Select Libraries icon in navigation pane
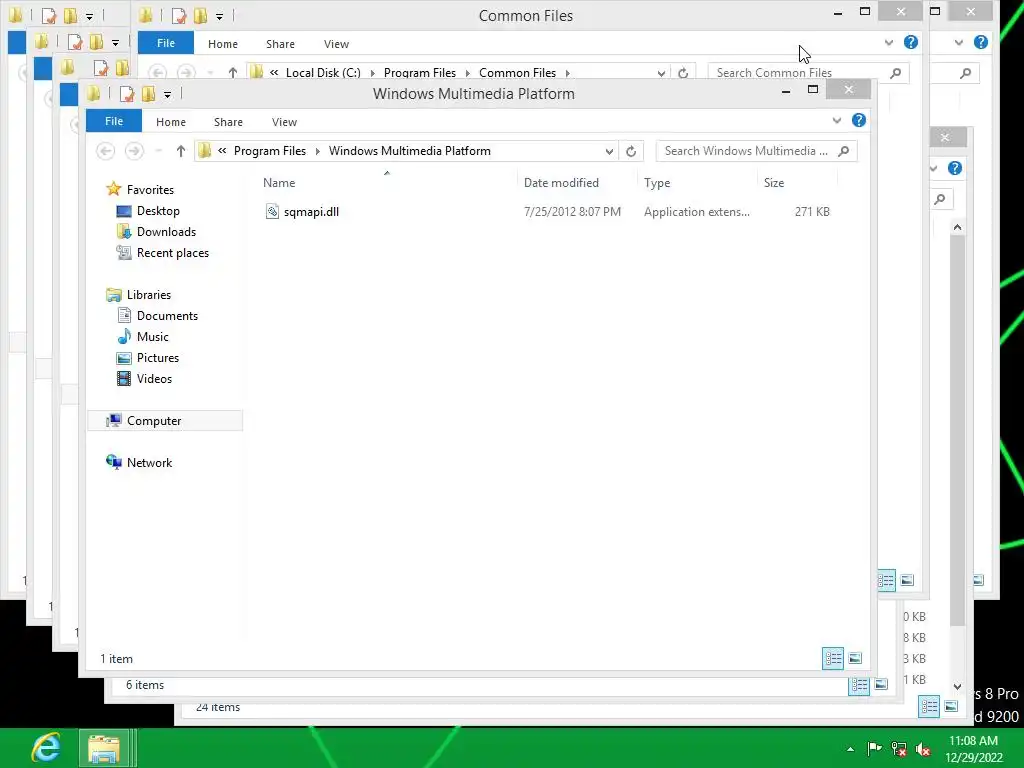 (x=114, y=295)
